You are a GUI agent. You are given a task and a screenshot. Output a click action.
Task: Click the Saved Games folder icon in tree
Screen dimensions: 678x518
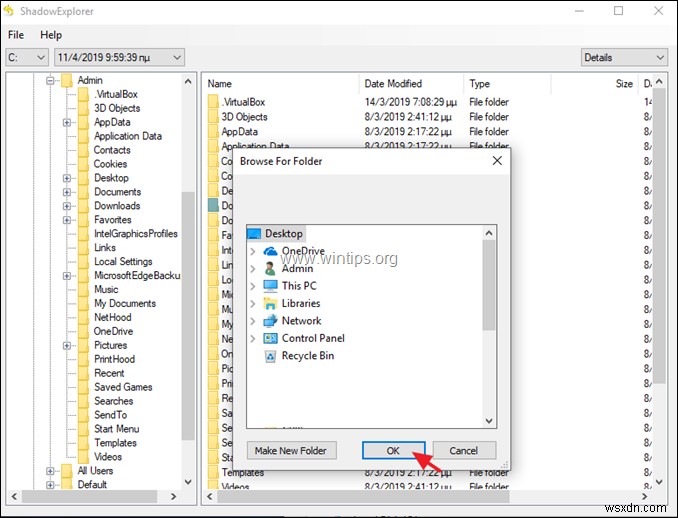[x=83, y=387]
